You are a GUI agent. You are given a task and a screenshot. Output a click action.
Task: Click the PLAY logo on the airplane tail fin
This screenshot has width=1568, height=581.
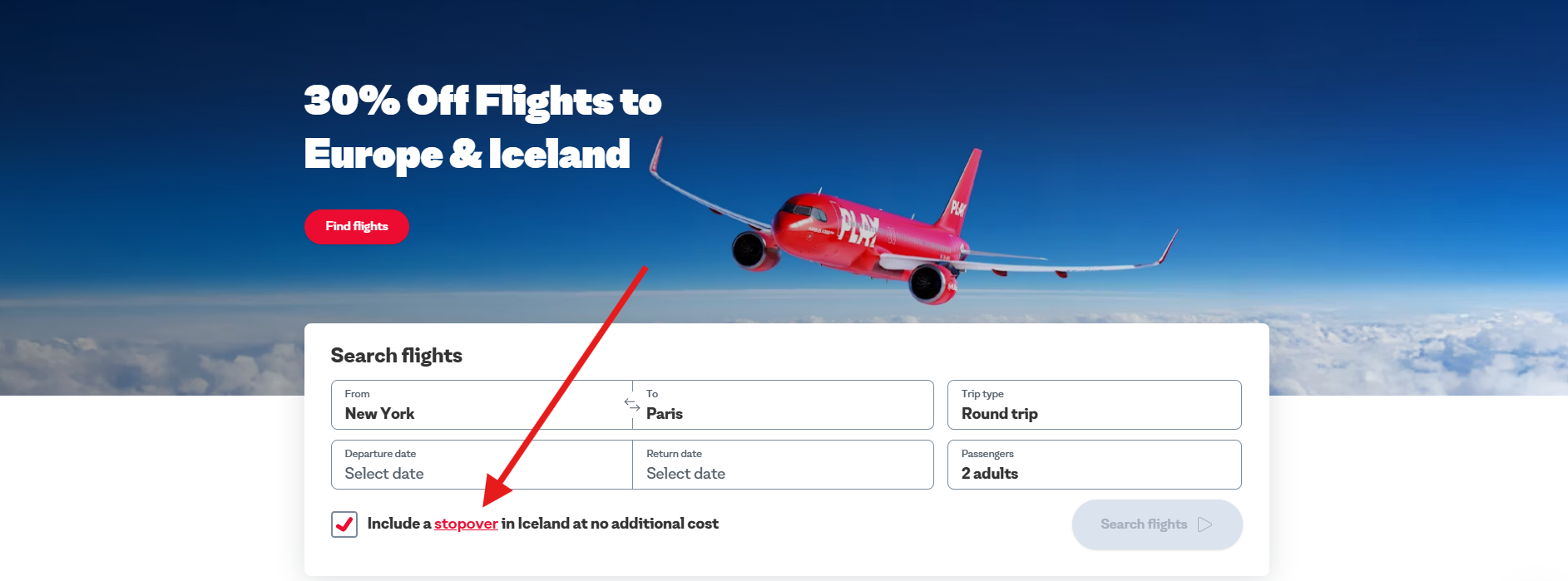coord(958,208)
